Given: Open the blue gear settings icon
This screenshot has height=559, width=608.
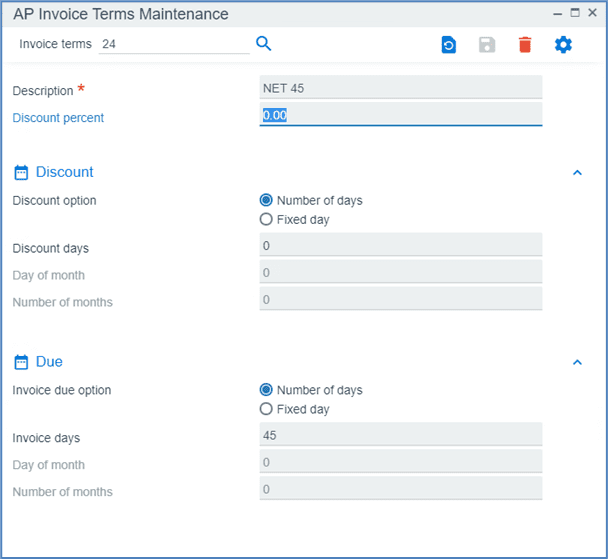Looking at the screenshot, I should coord(563,45).
